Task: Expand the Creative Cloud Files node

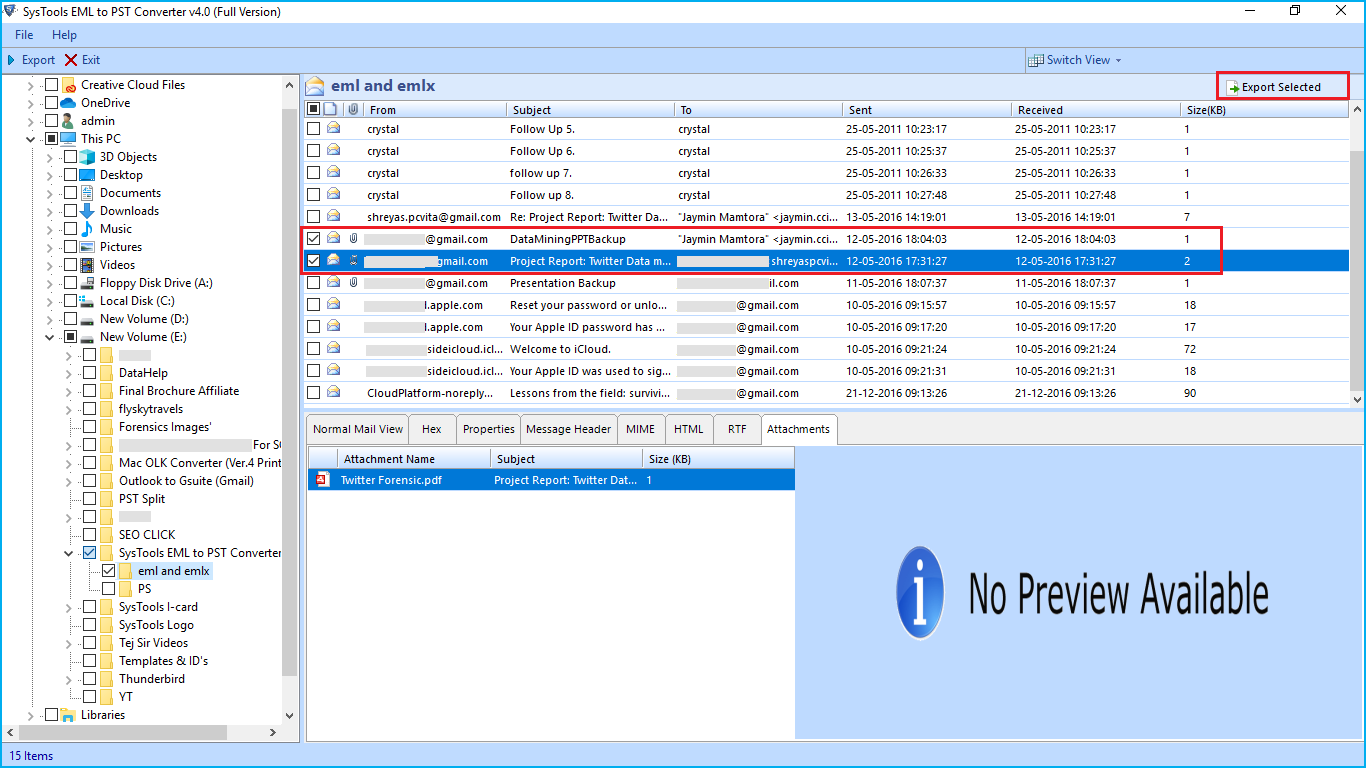Action: pos(31,85)
